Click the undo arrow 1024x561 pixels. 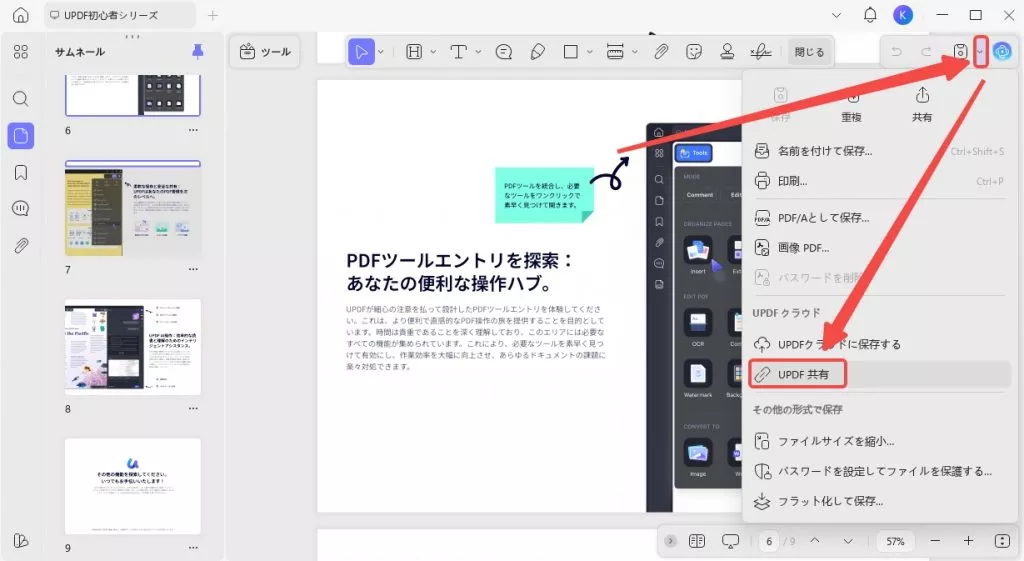(897, 52)
